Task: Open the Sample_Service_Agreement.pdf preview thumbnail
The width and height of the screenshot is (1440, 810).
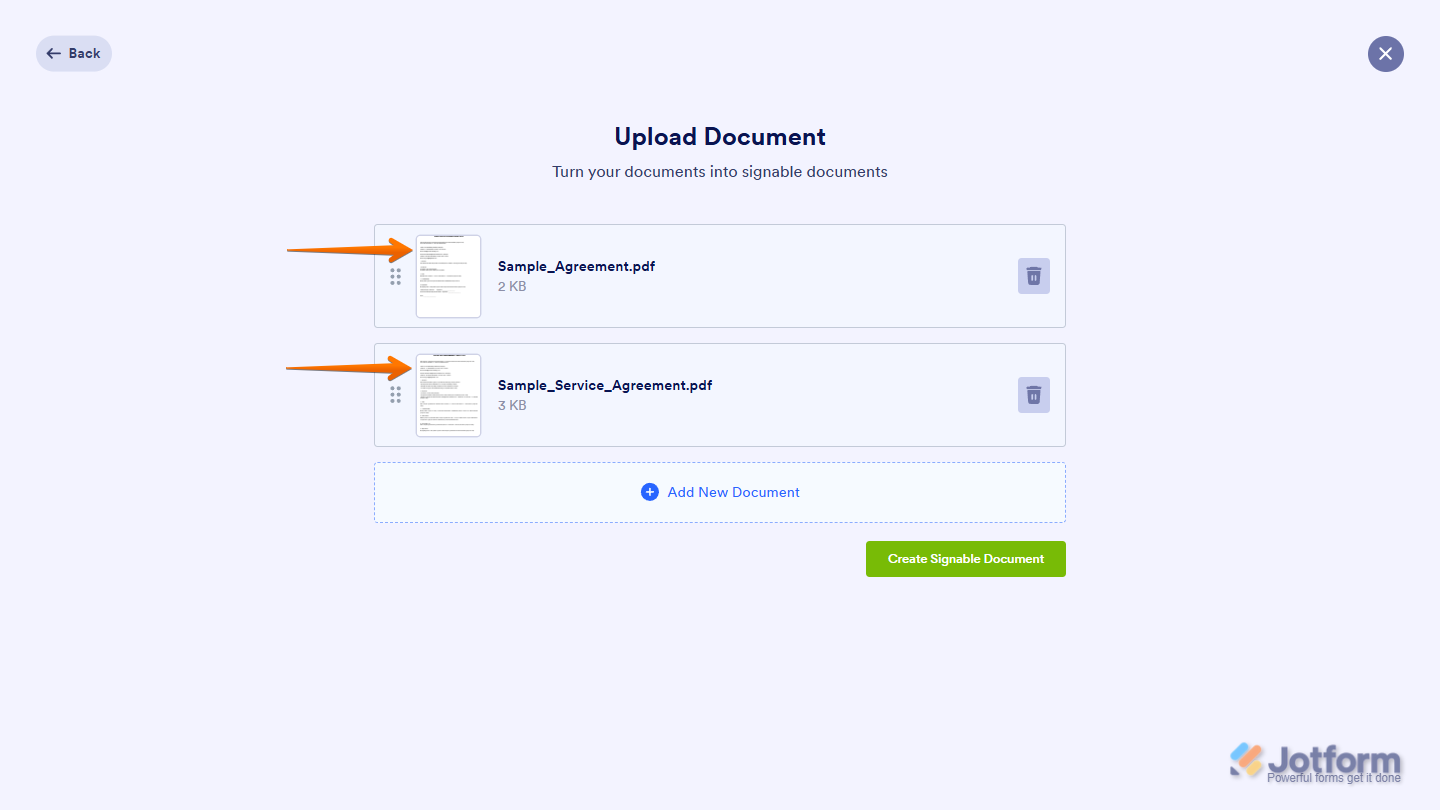Action: pos(448,395)
